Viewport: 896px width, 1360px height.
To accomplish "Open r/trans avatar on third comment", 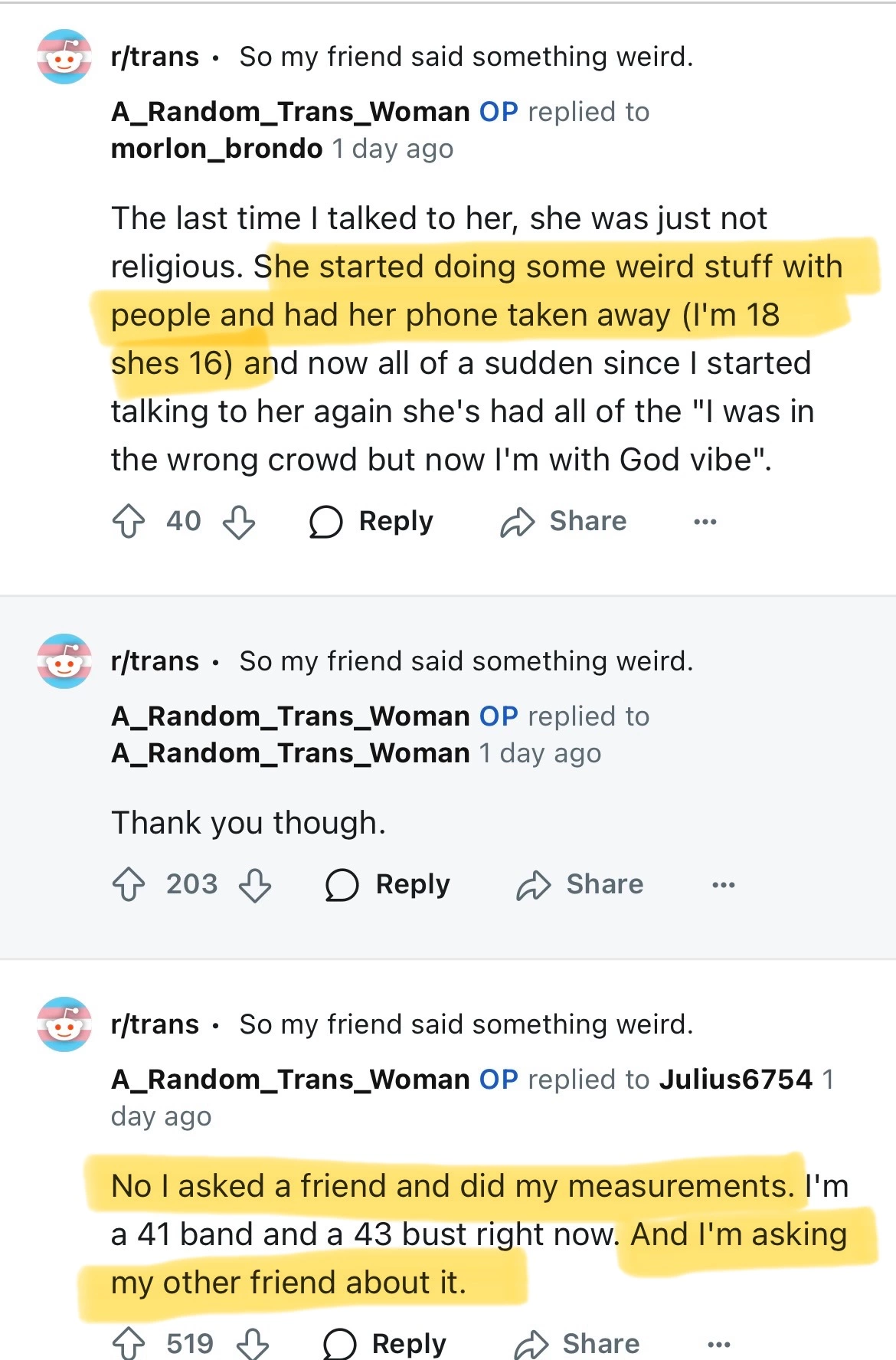I will (64, 1024).
